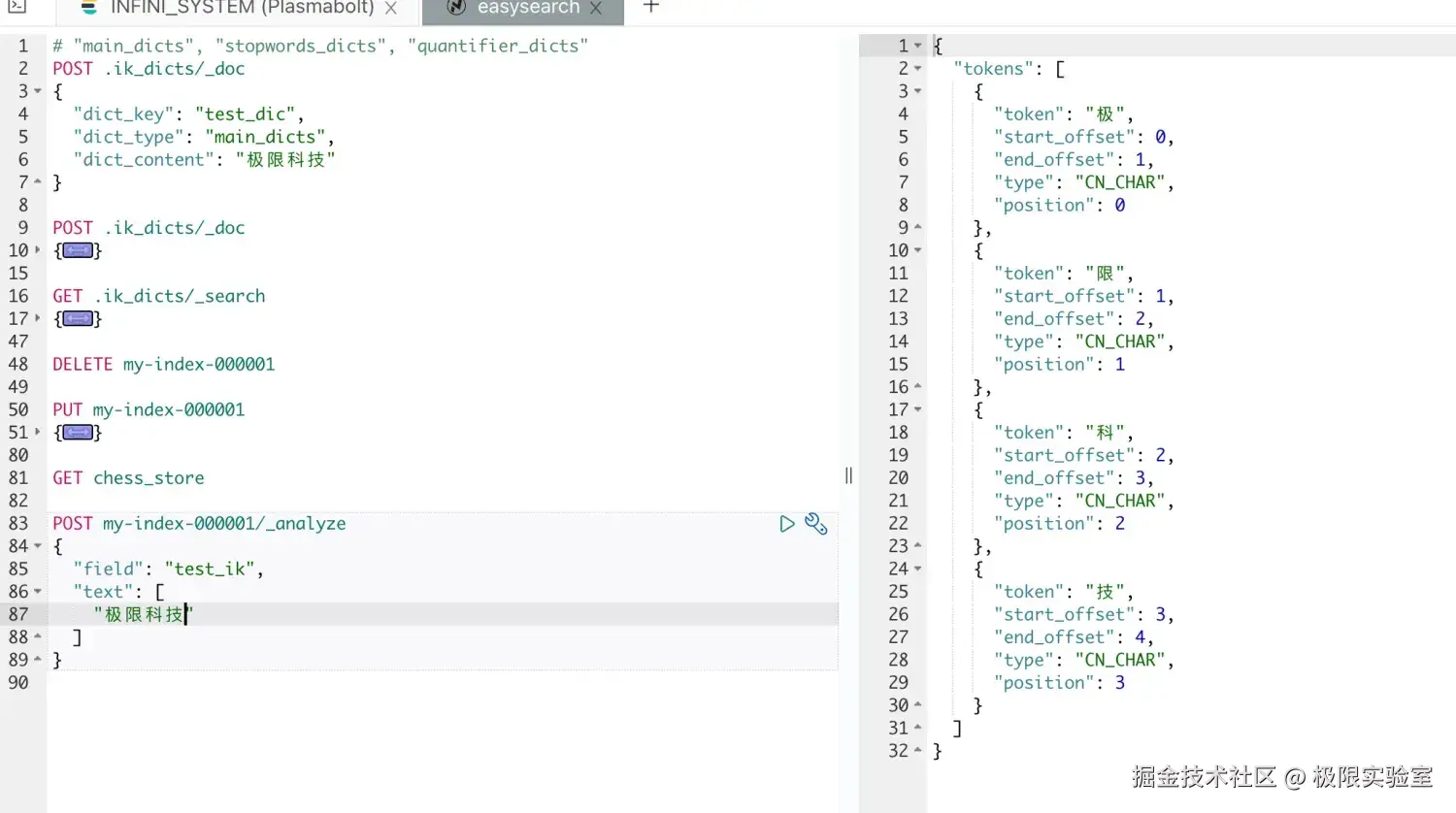Collapse text array at editor line 86
Image resolution: width=1456 pixels, height=813 pixels.
[x=38, y=592]
